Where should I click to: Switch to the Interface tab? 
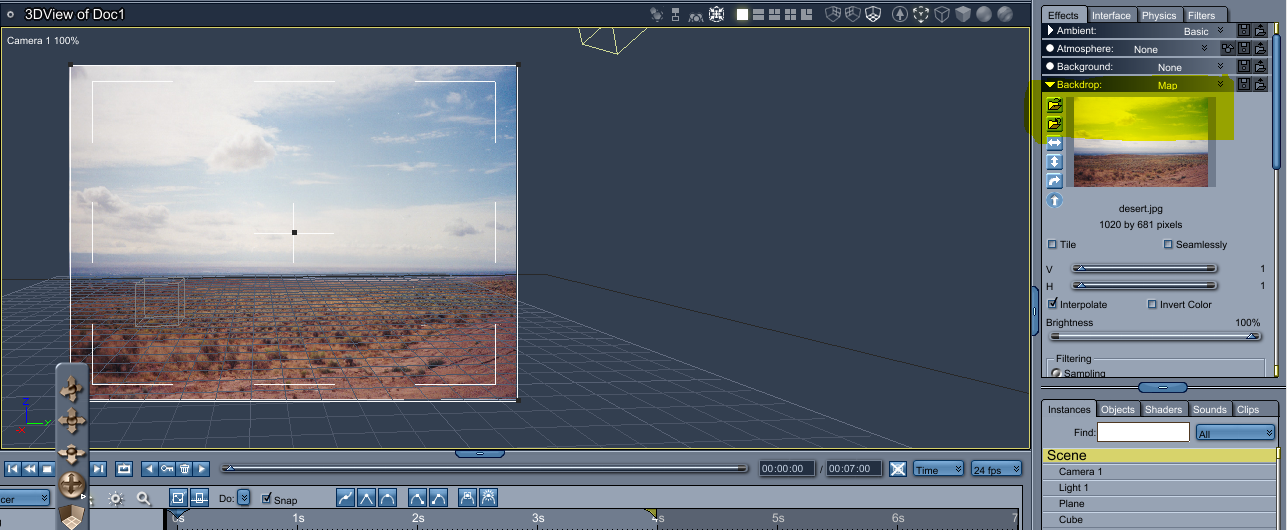click(1111, 15)
